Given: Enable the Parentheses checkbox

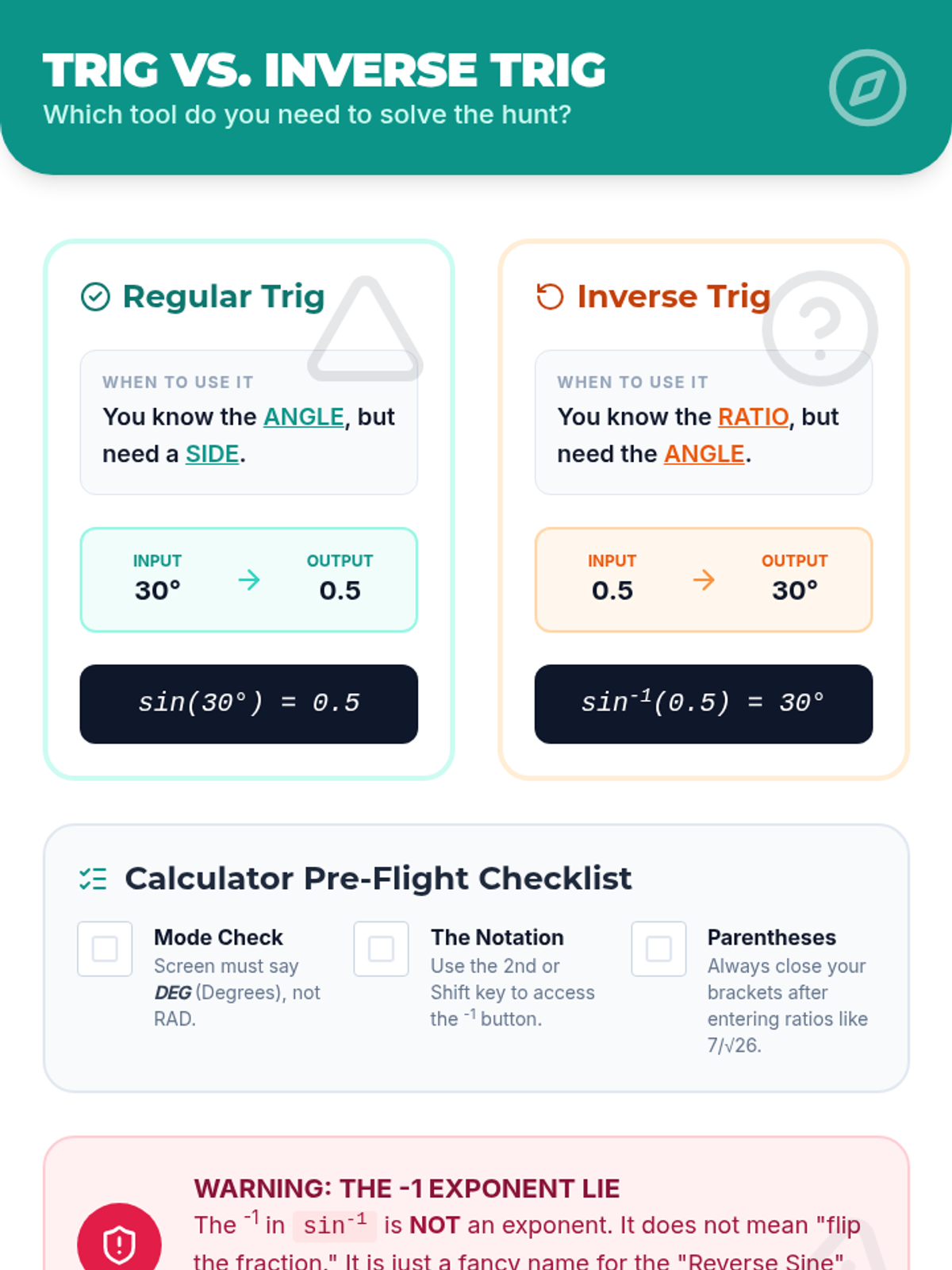Looking at the screenshot, I should pos(658,949).
